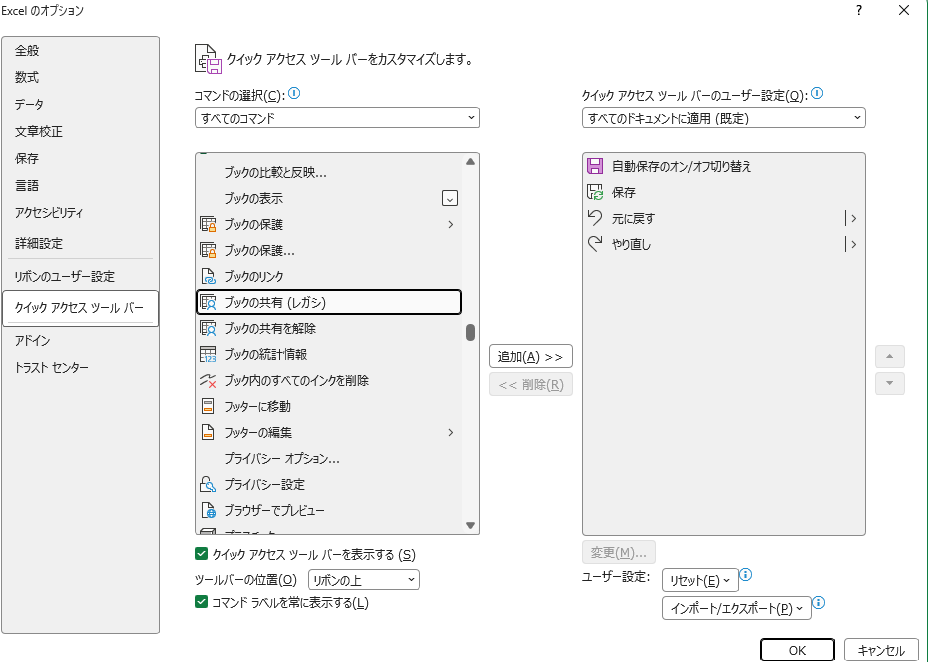Click the ブックの共有 (レガシ) icon
The width and height of the screenshot is (928, 662).
click(x=208, y=302)
